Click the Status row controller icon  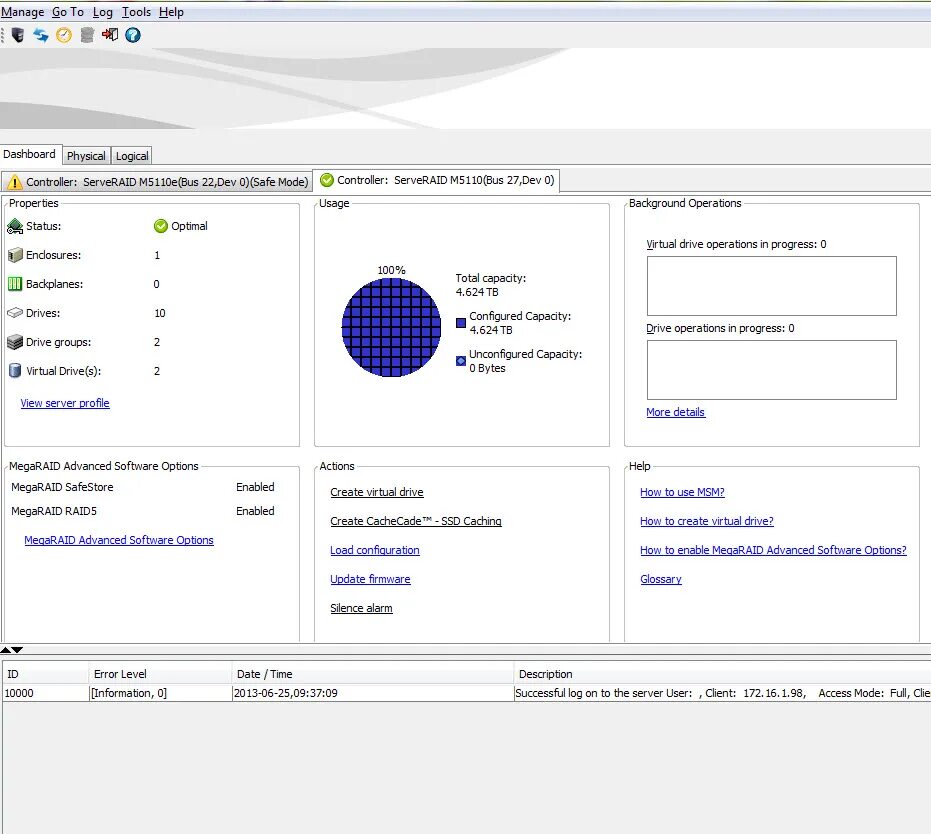coord(15,226)
